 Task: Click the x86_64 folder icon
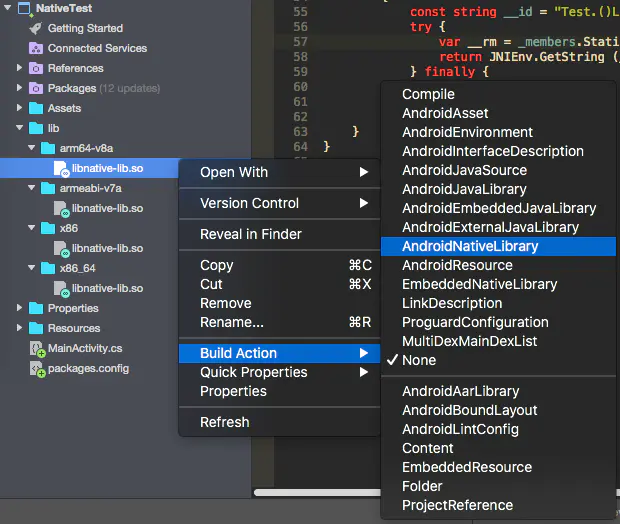click(48, 268)
